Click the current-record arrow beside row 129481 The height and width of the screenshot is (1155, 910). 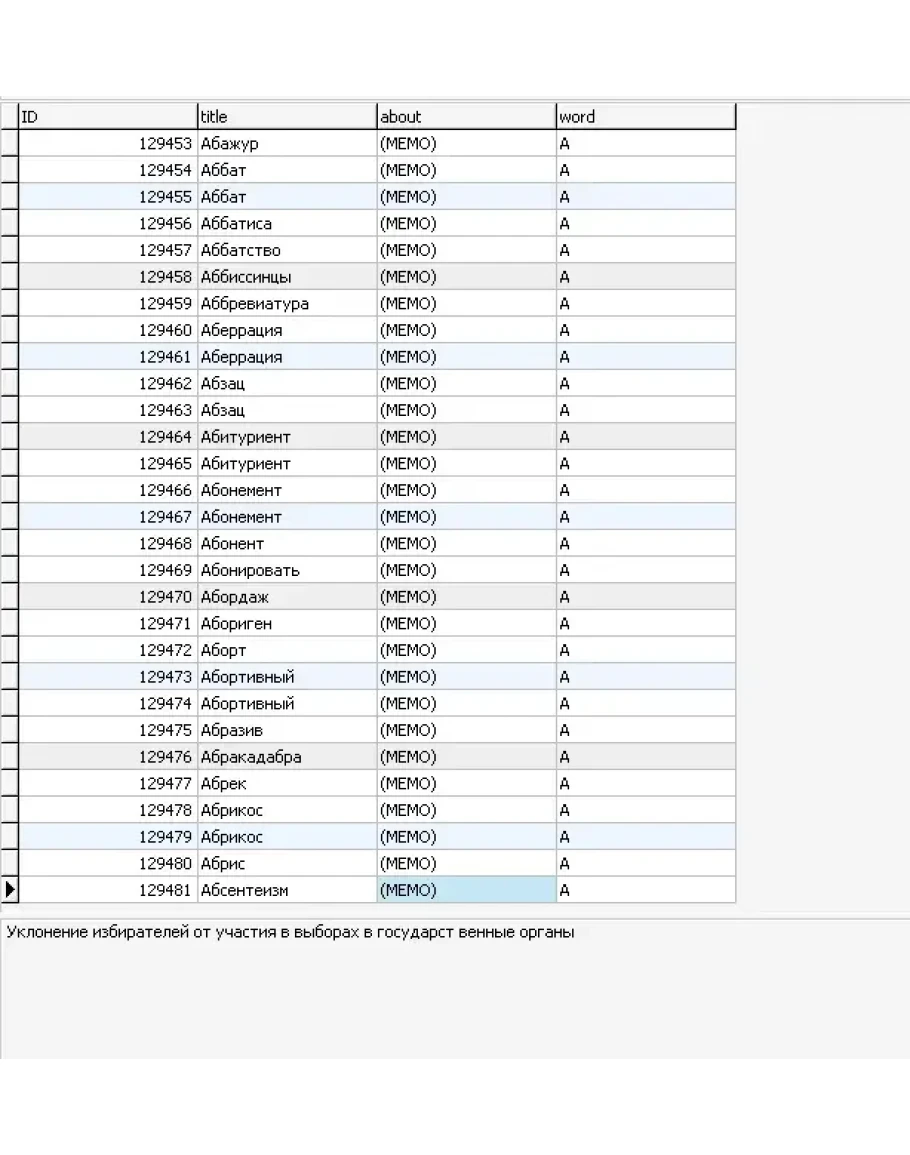click(10, 890)
